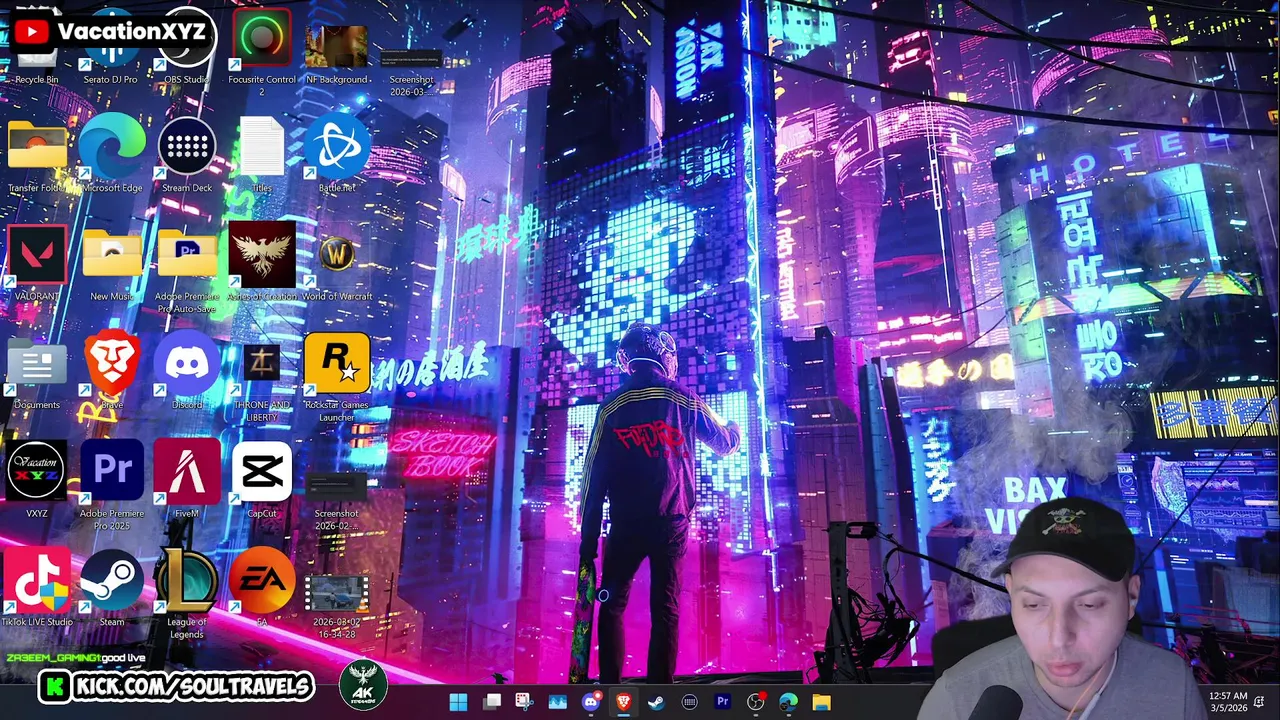Screen dimensions: 1280x720
Task: Open TikTok LIVE Studio desktop shortcut
Action: tap(37, 588)
